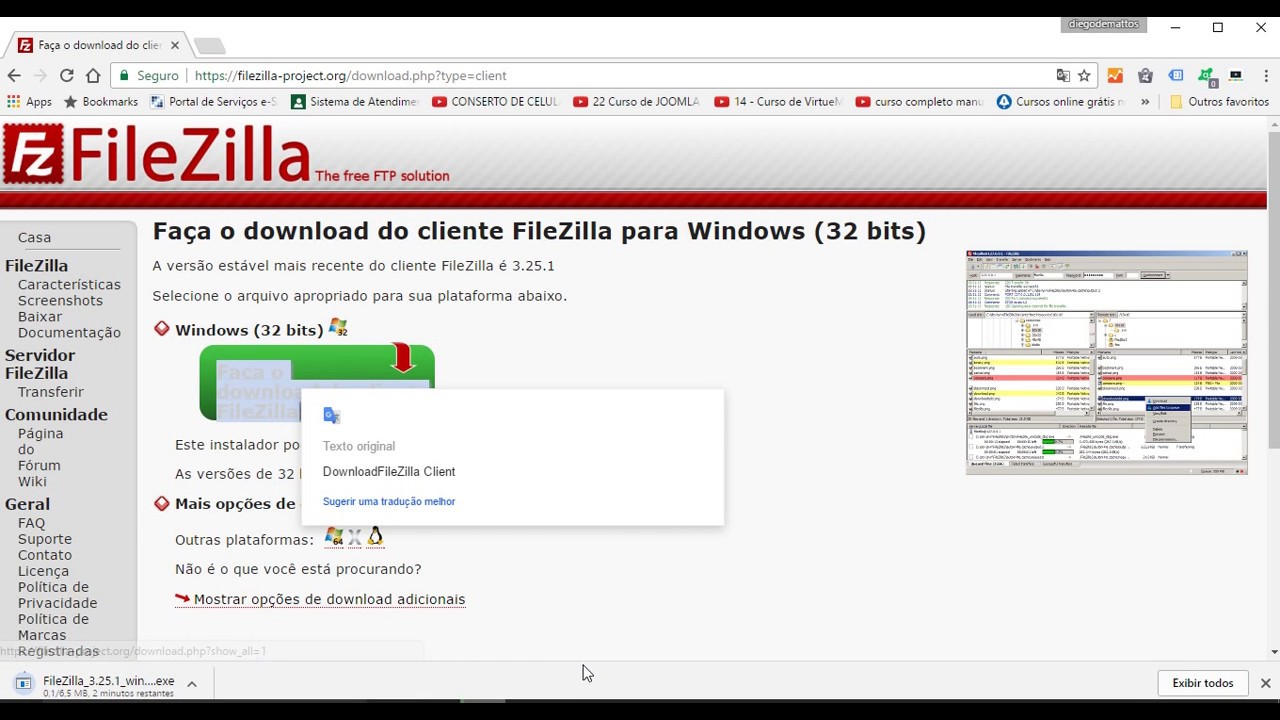Viewport: 1280px width, 720px height.
Task: Click the browser forward arrow
Action: [40, 75]
